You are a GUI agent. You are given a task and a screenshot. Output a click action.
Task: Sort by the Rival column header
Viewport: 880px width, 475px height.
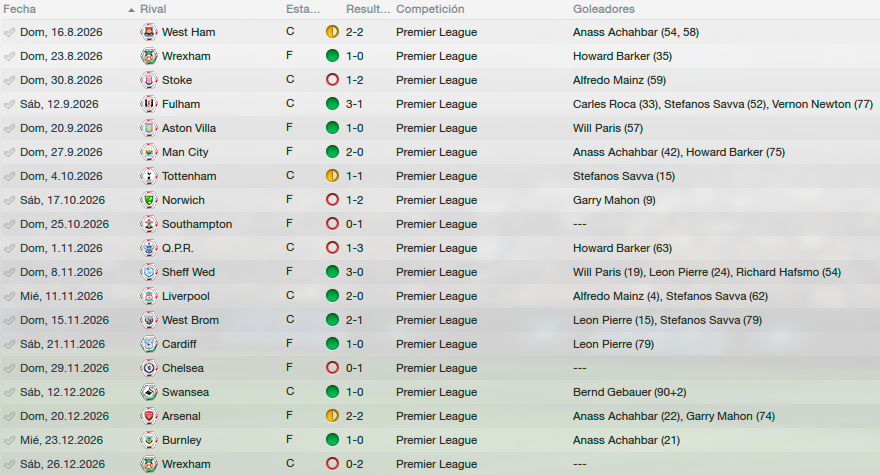click(x=153, y=9)
